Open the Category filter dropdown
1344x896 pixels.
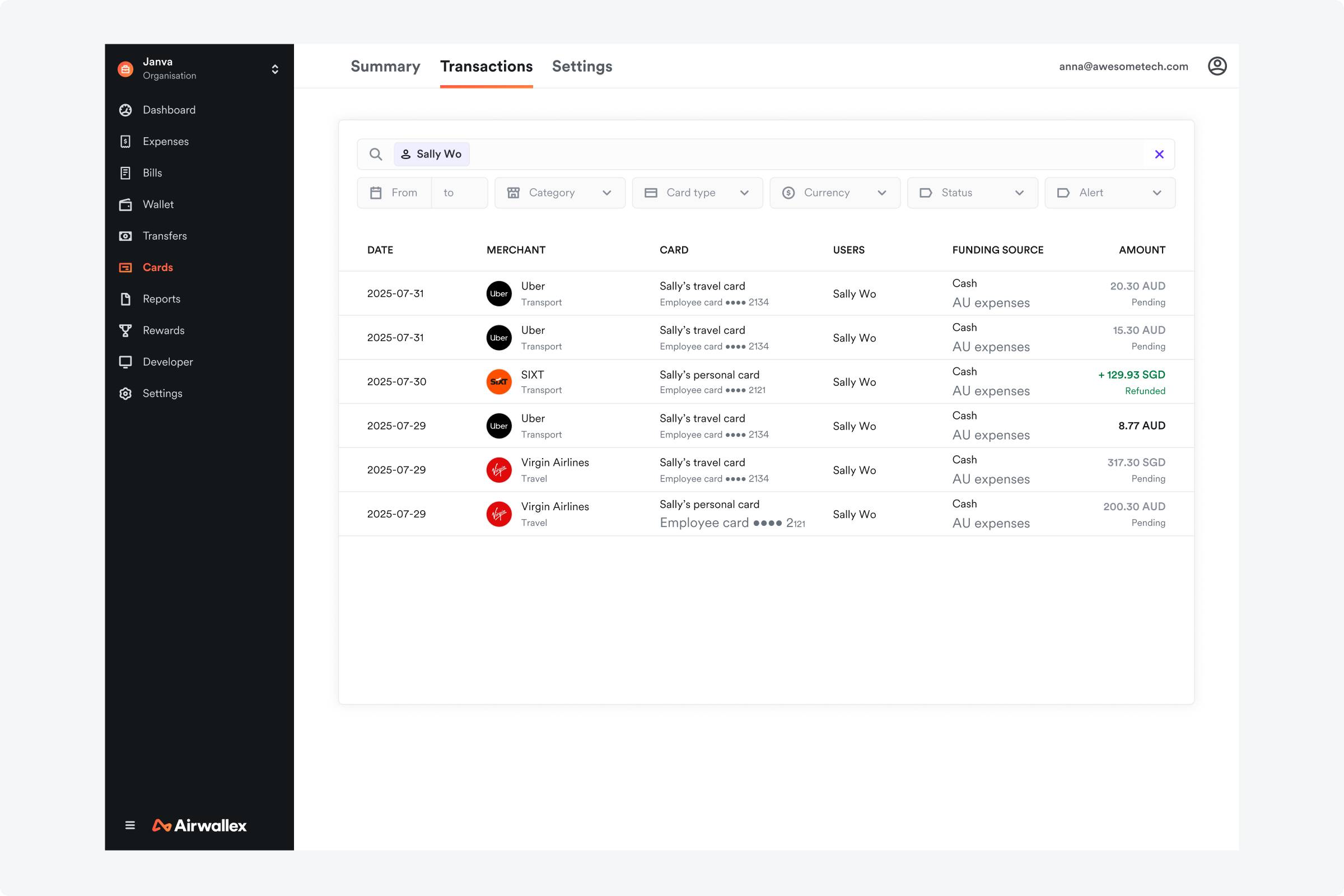[559, 193]
